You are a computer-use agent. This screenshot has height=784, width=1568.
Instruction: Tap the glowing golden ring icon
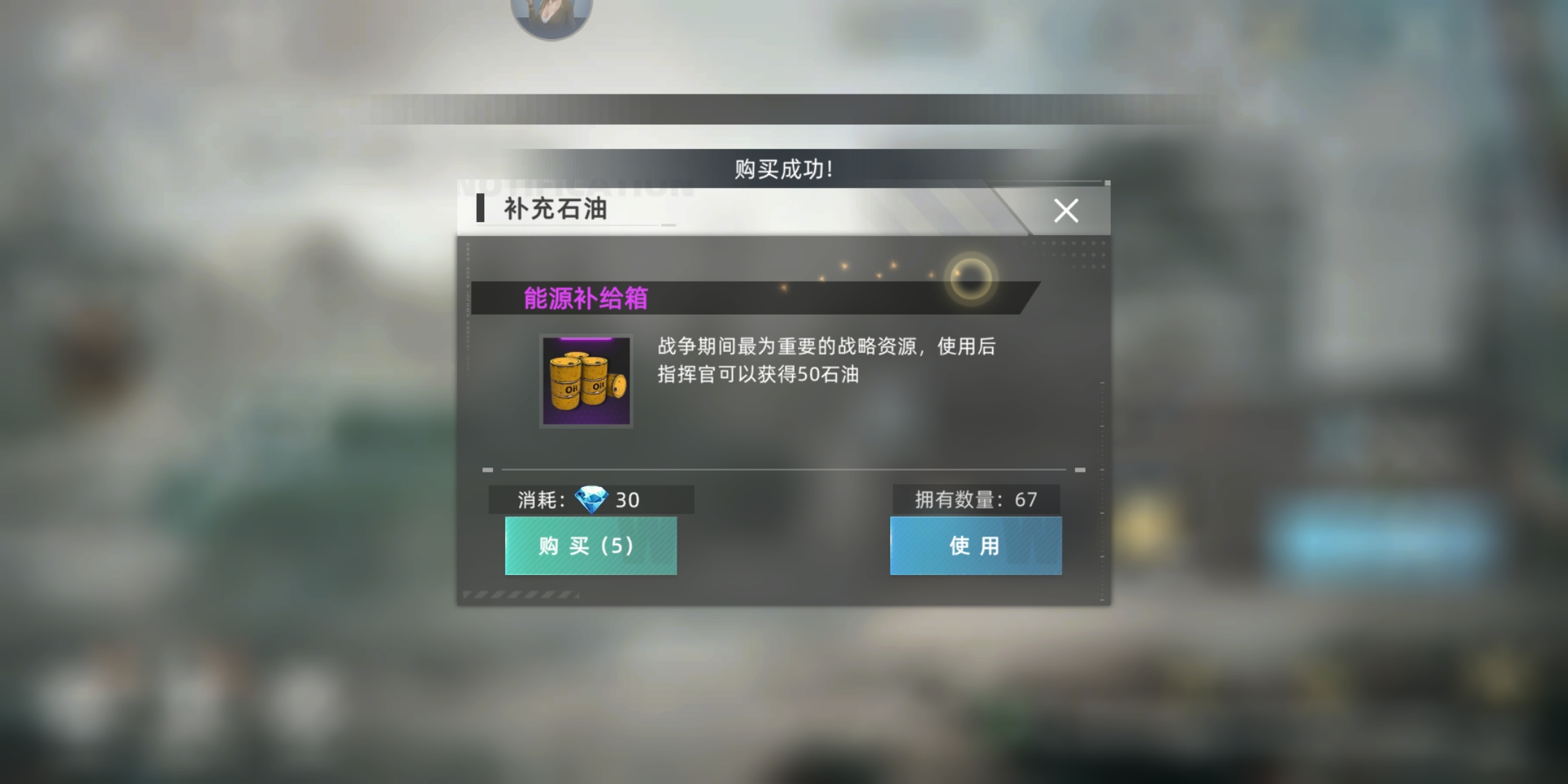pyautogui.click(x=971, y=279)
